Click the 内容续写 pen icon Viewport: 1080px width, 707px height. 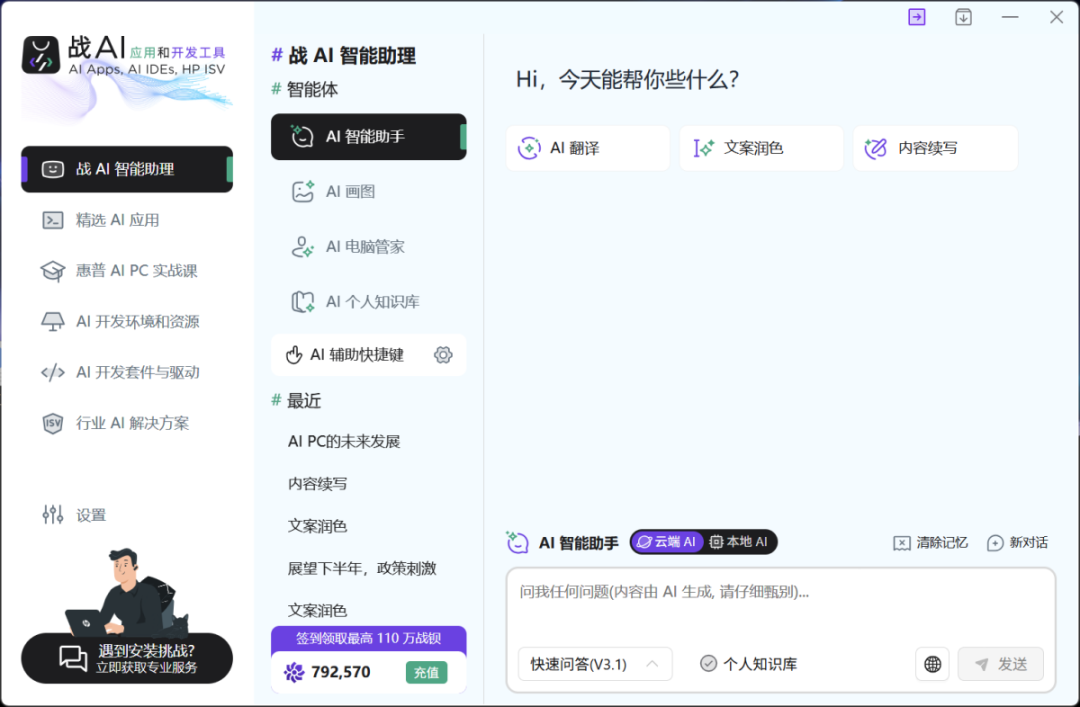click(876, 148)
